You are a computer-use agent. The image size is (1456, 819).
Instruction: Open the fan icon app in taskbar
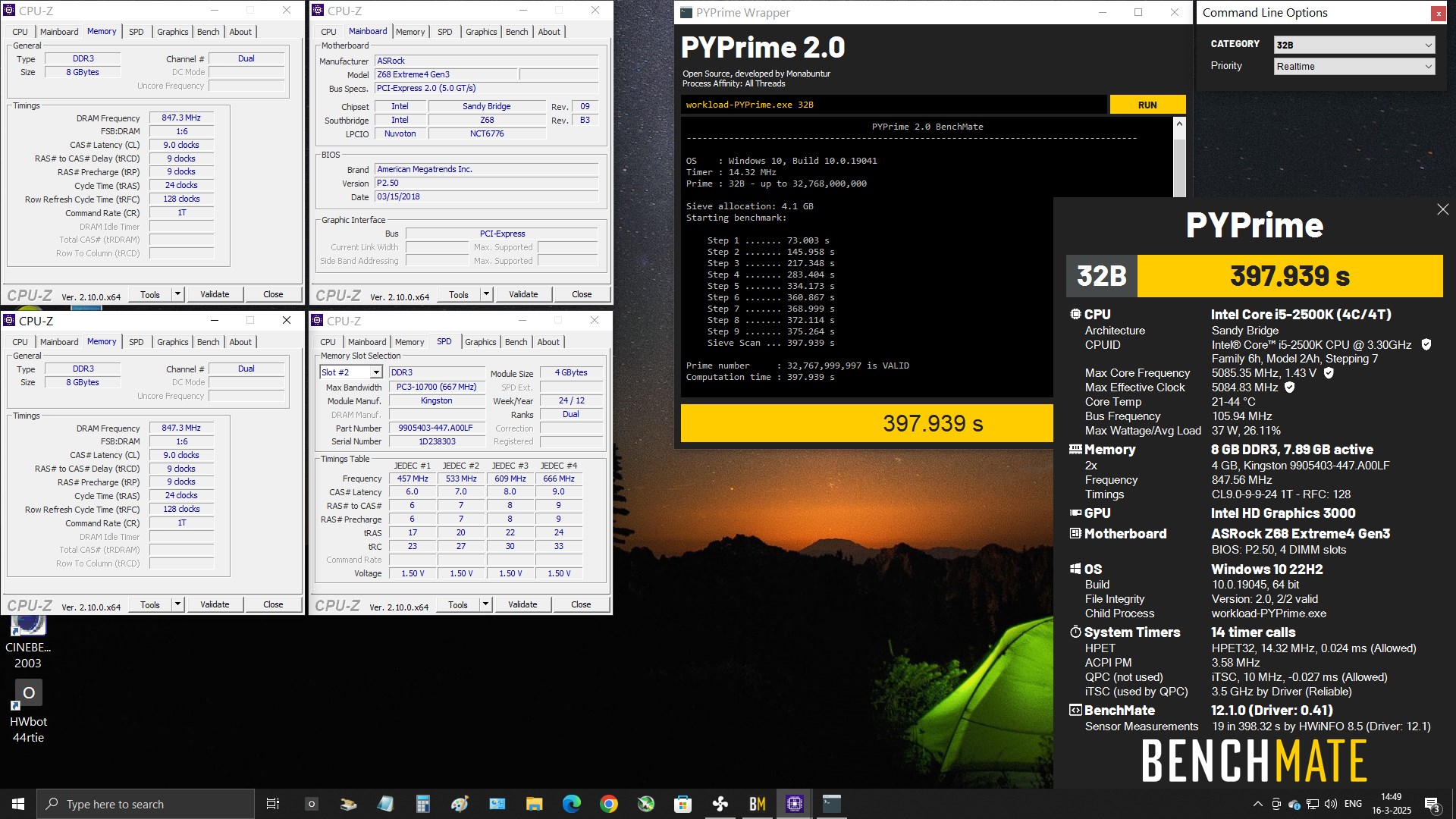tap(720, 804)
